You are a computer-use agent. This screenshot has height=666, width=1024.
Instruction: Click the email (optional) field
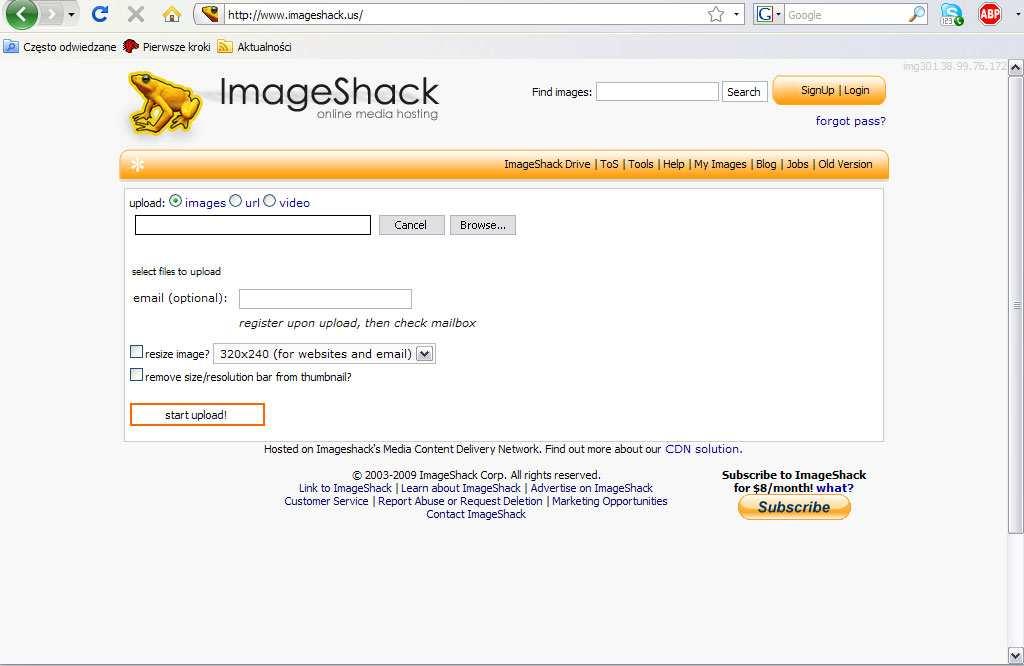click(x=325, y=298)
